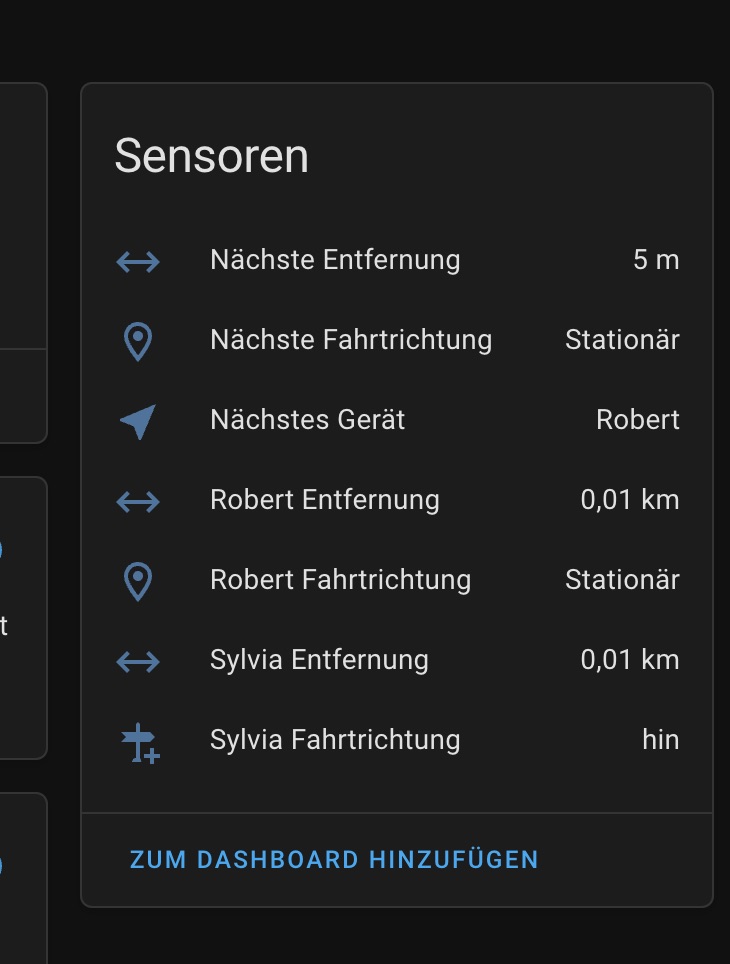Click the navigation arrow icon for Nächstes Gerät

pyautogui.click(x=138, y=421)
